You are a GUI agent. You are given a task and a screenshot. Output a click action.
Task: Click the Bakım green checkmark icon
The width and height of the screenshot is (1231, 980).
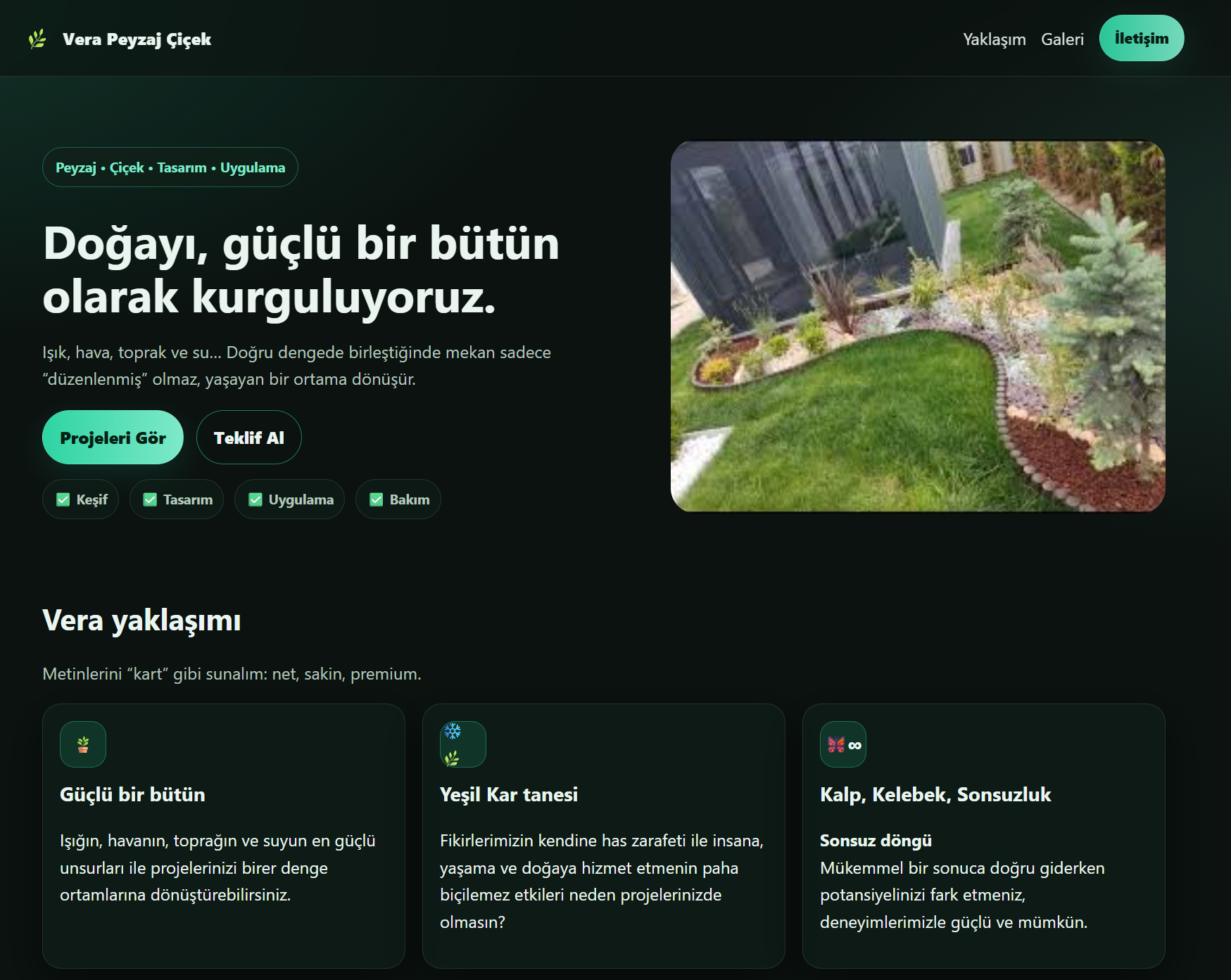click(377, 499)
